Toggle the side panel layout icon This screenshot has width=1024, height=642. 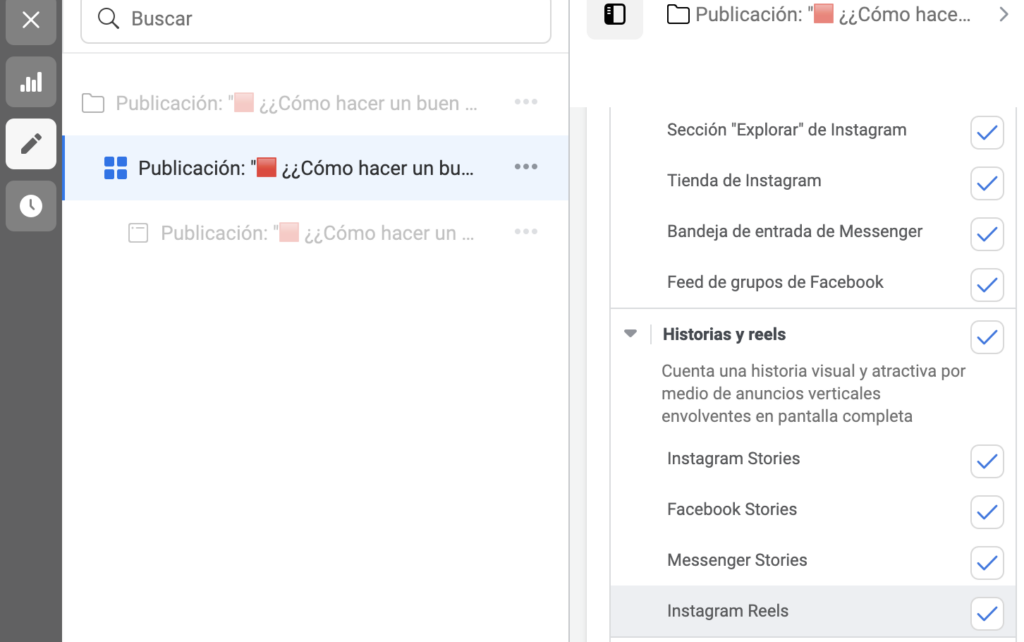615,14
